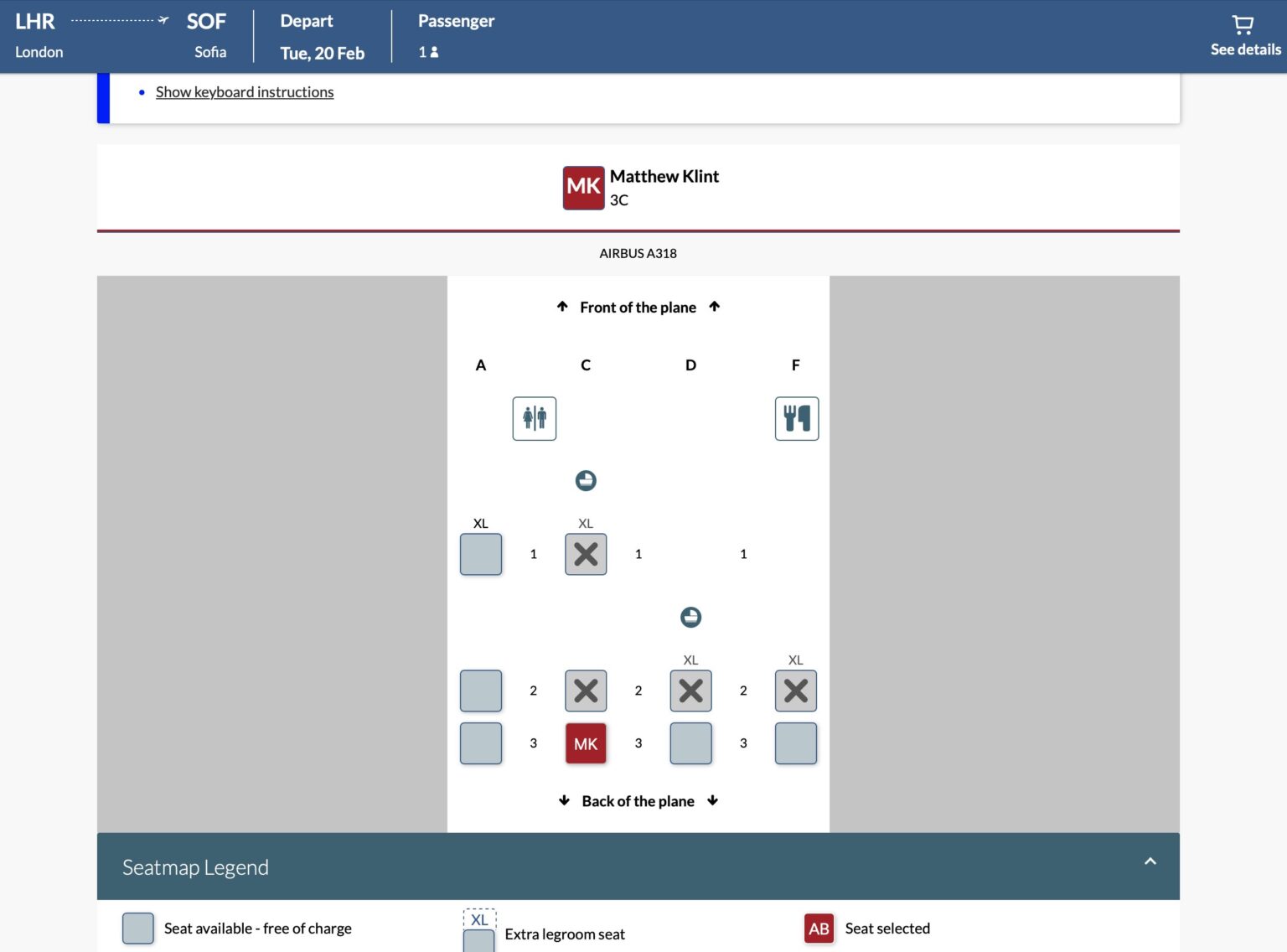The height and width of the screenshot is (952, 1287).
Task: Click Matthew Klint passenger name
Action: (x=664, y=177)
